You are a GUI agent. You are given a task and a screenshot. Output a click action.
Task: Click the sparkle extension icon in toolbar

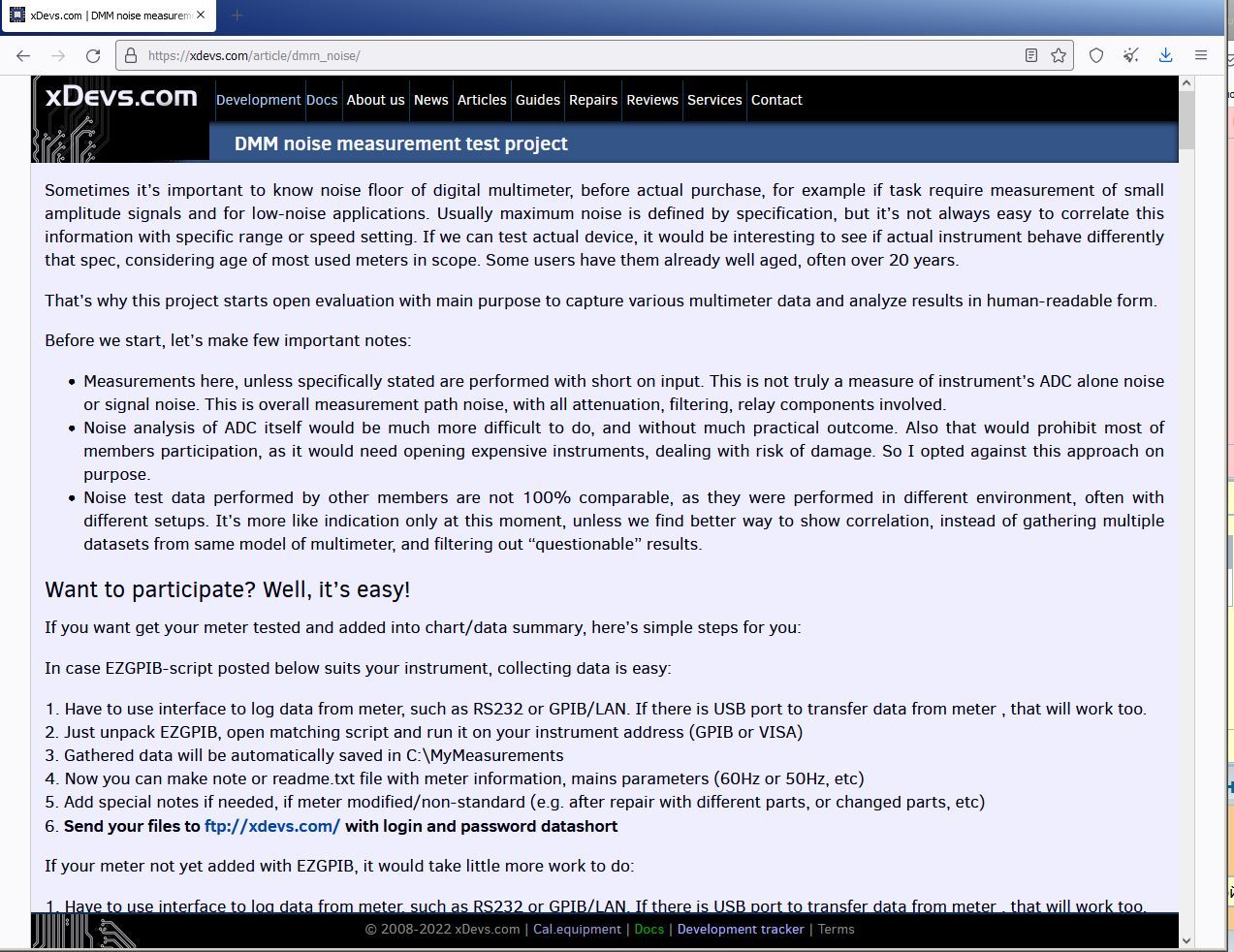pos(1131,56)
